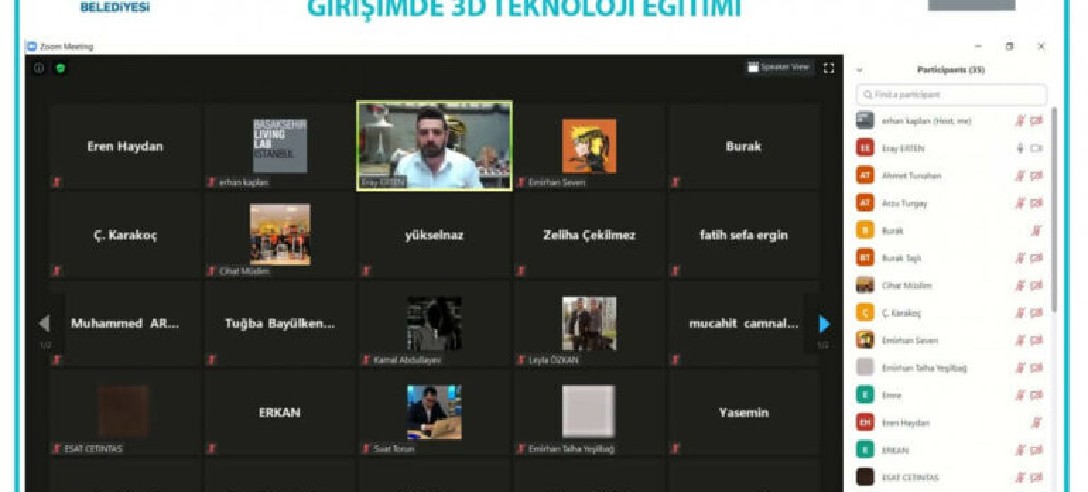
Task: Click erhan kaplan's avatar in the participants list
Action: (x=865, y=120)
